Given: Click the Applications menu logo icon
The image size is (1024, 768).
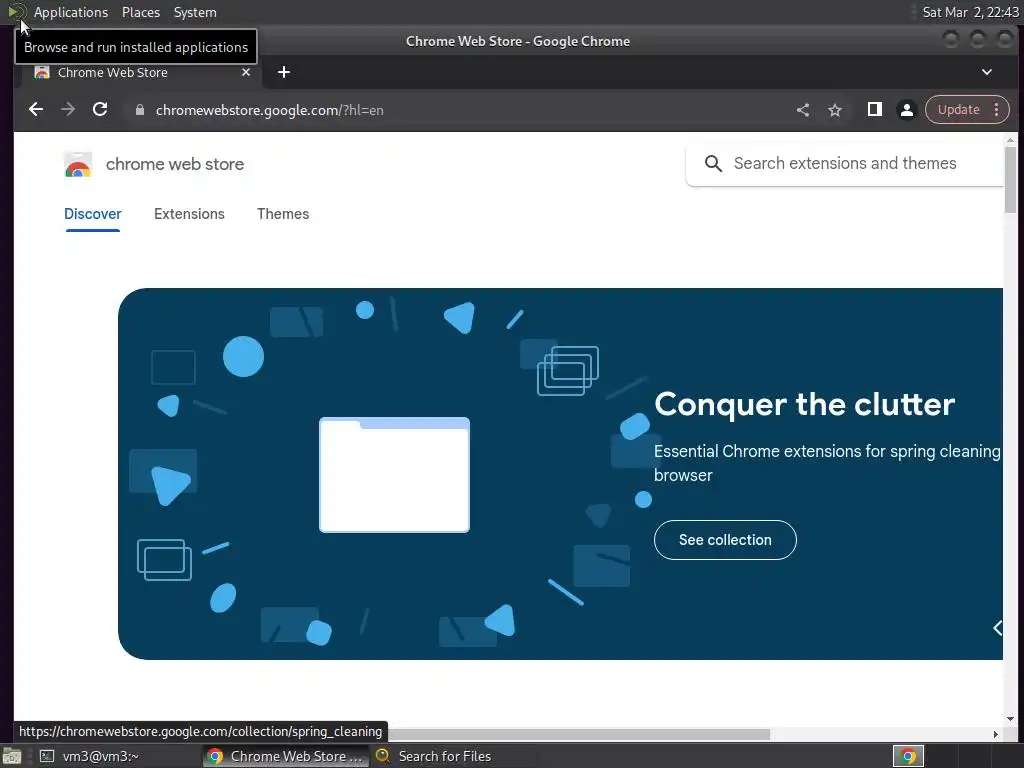Looking at the screenshot, I should pyautogui.click(x=16, y=12).
